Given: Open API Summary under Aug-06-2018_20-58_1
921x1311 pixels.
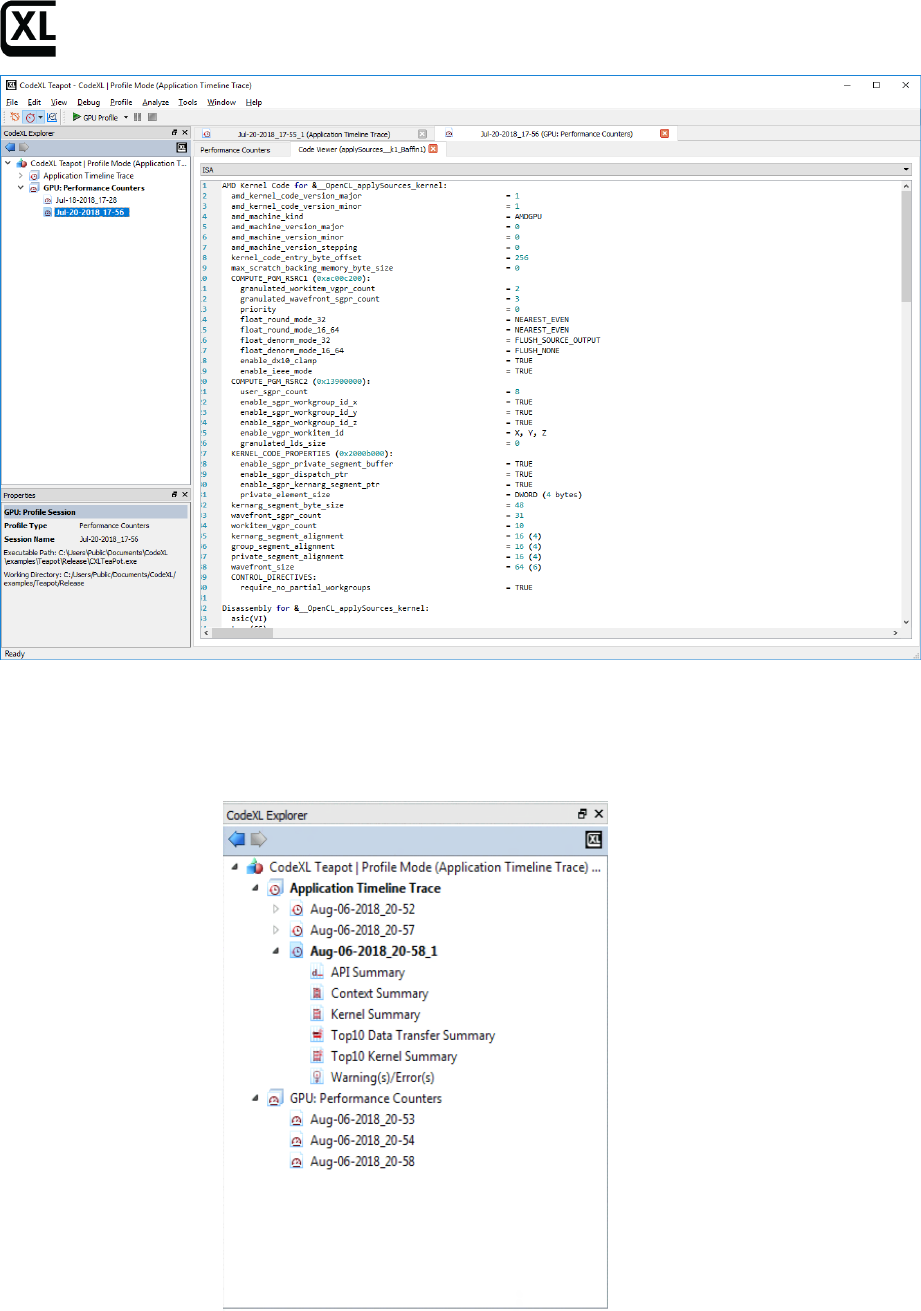Looking at the screenshot, I should click(x=367, y=972).
